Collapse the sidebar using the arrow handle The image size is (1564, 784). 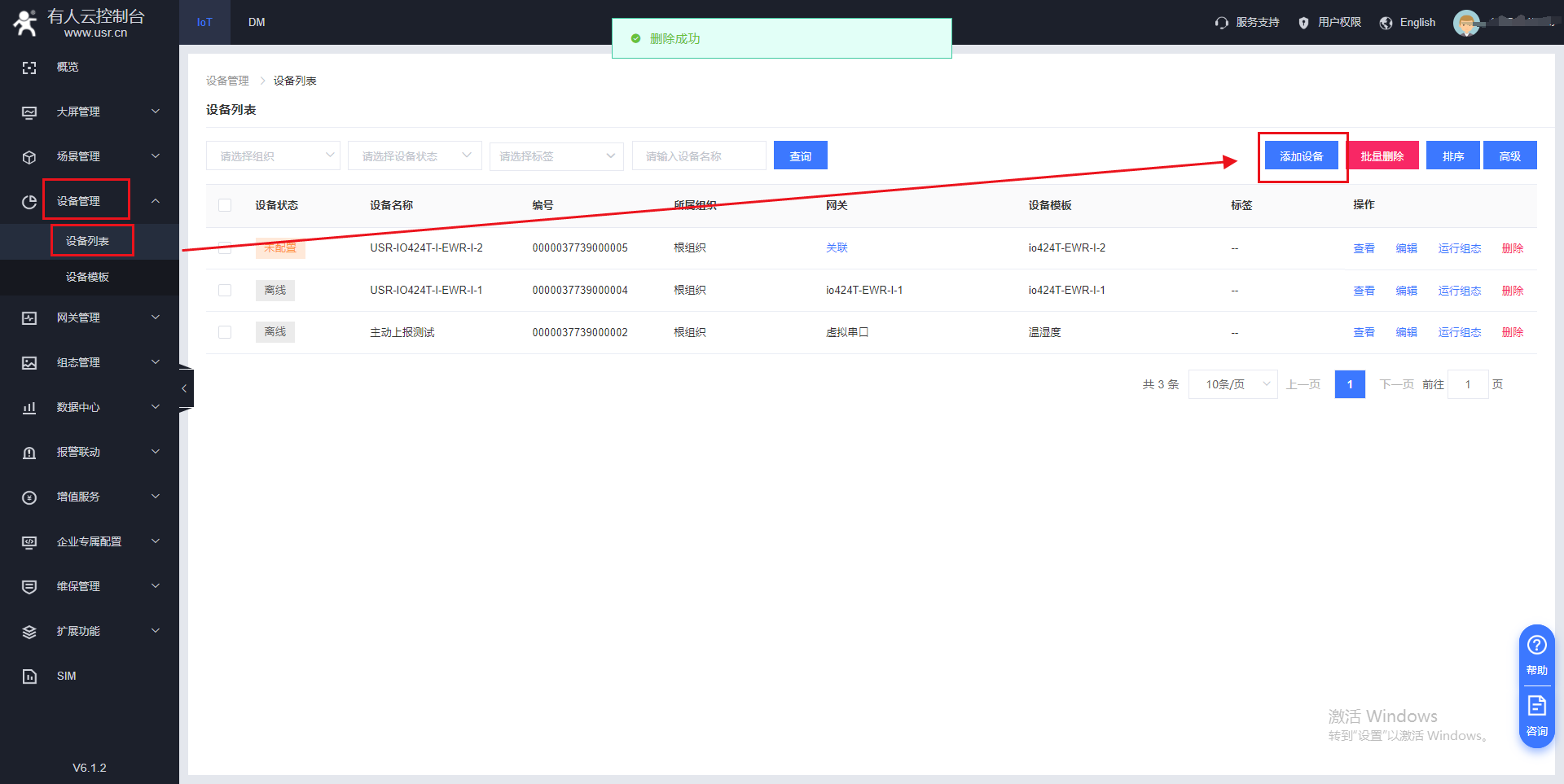click(185, 388)
